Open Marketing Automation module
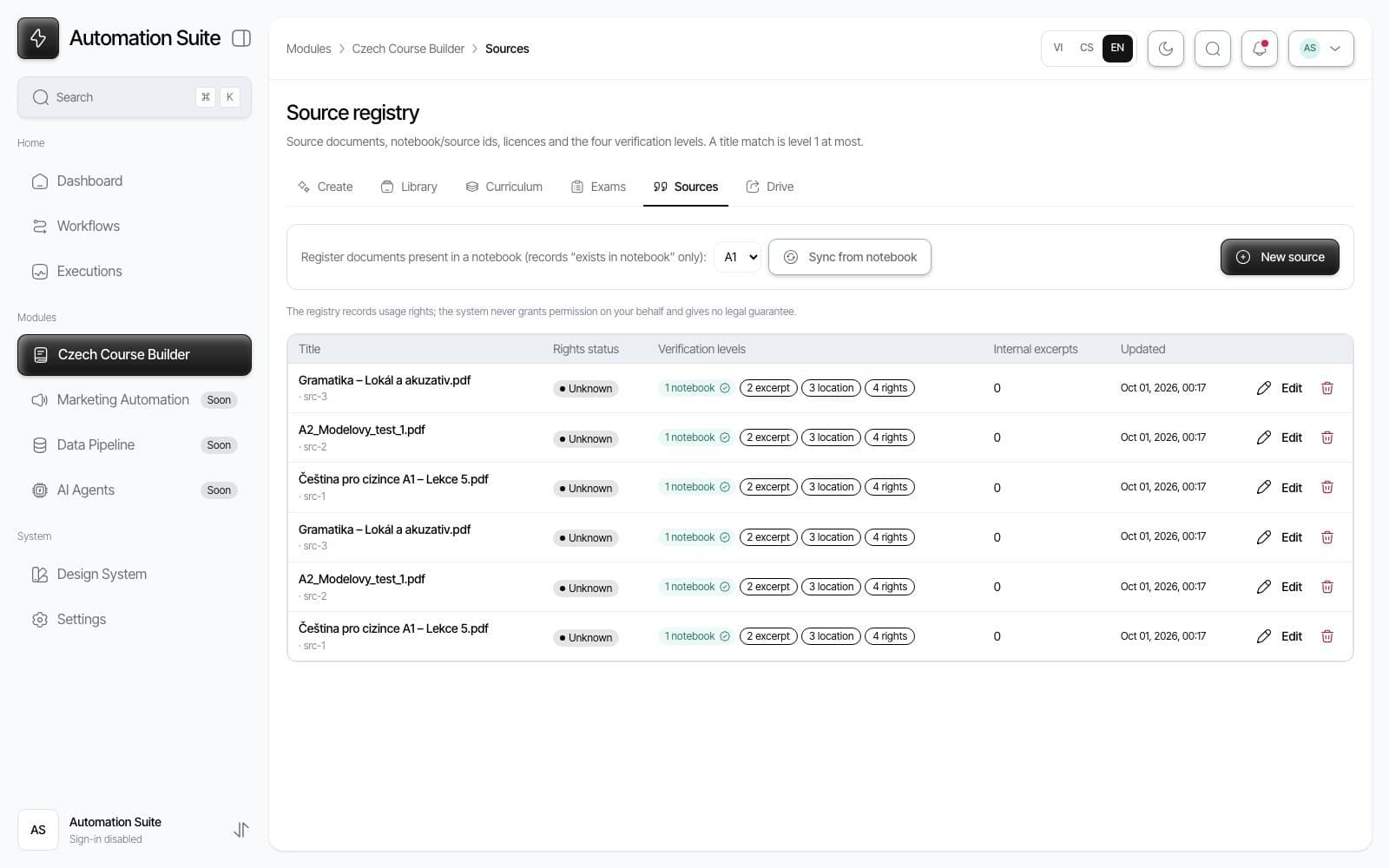This screenshot has width=1389, height=868. (x=135, y=399)
